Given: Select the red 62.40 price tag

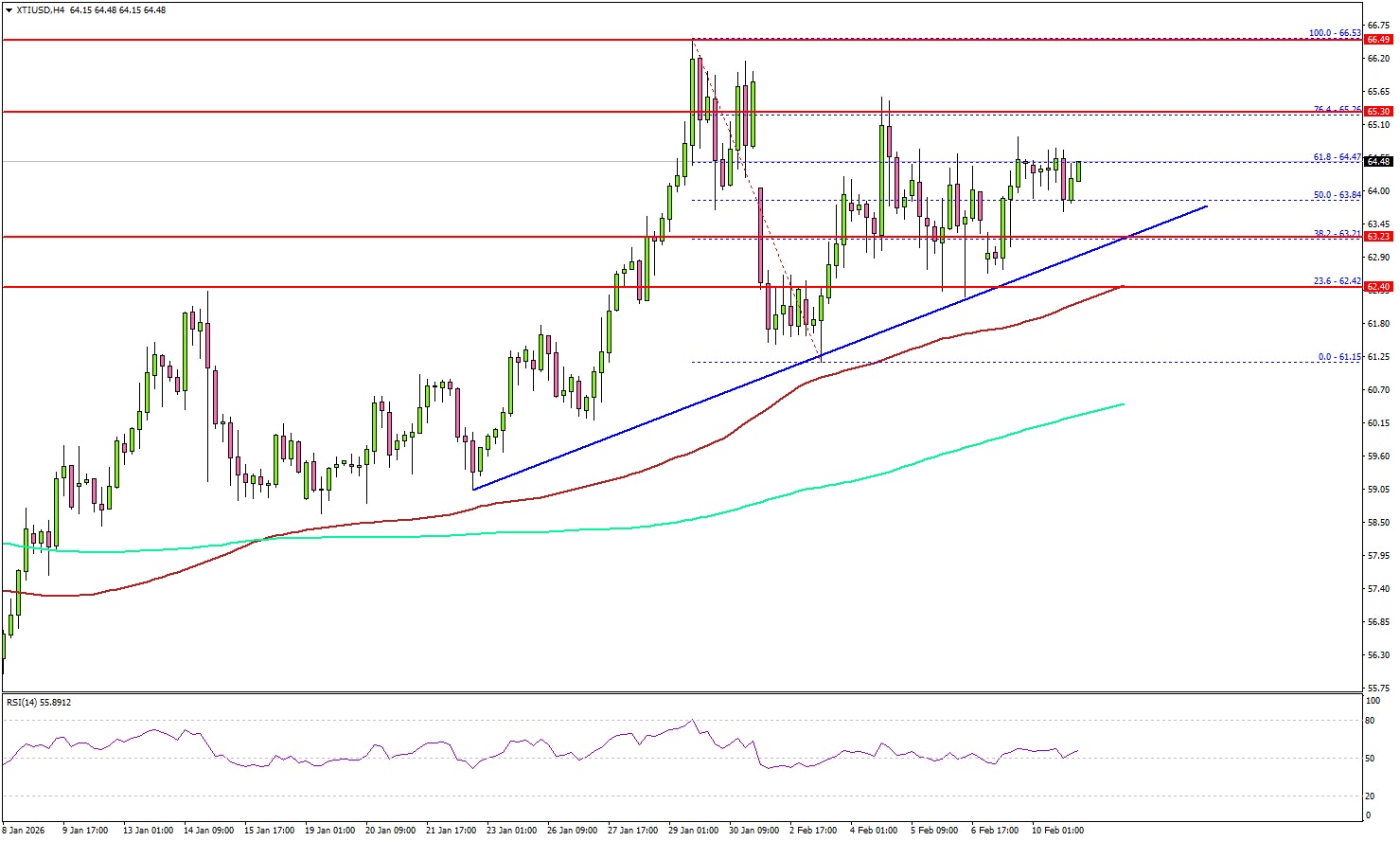Looking at the screenshot, I should 1378,286.
